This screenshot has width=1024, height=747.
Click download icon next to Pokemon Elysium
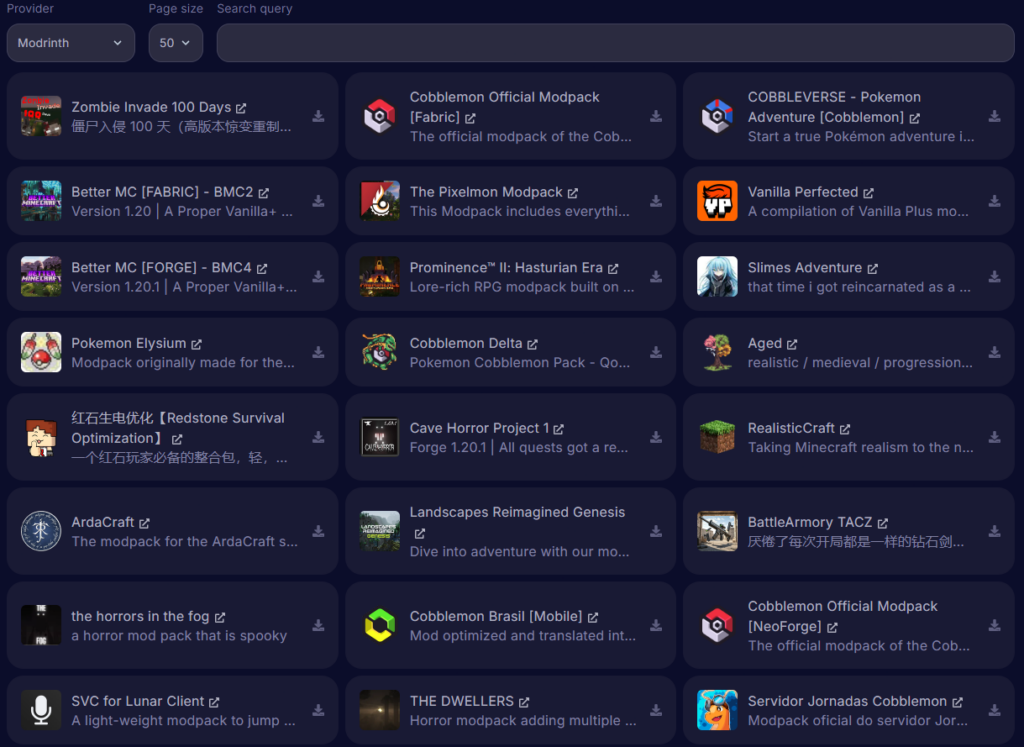(318, 352)
